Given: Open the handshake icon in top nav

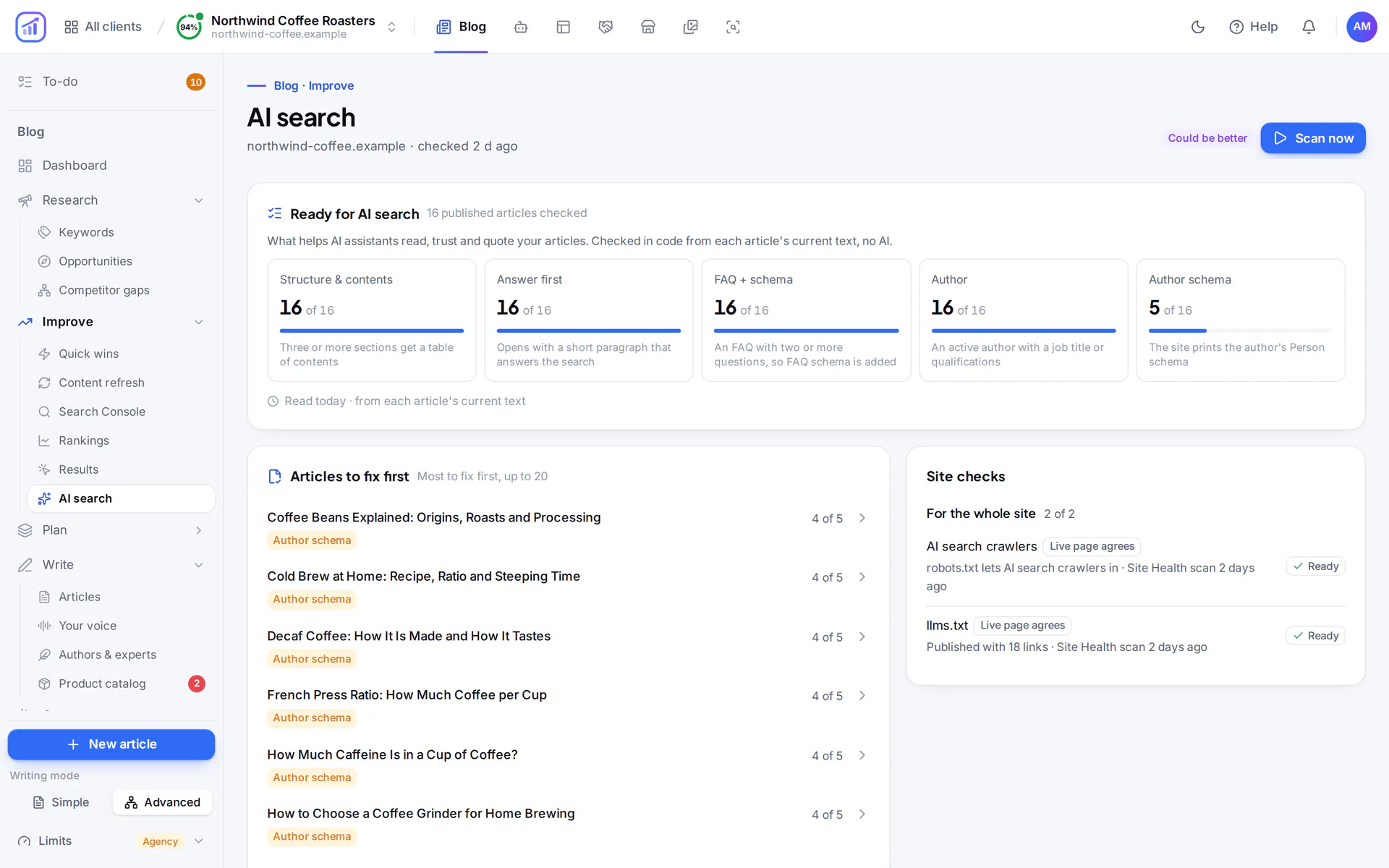Looking at the screenshot, I should pos(606,27).
